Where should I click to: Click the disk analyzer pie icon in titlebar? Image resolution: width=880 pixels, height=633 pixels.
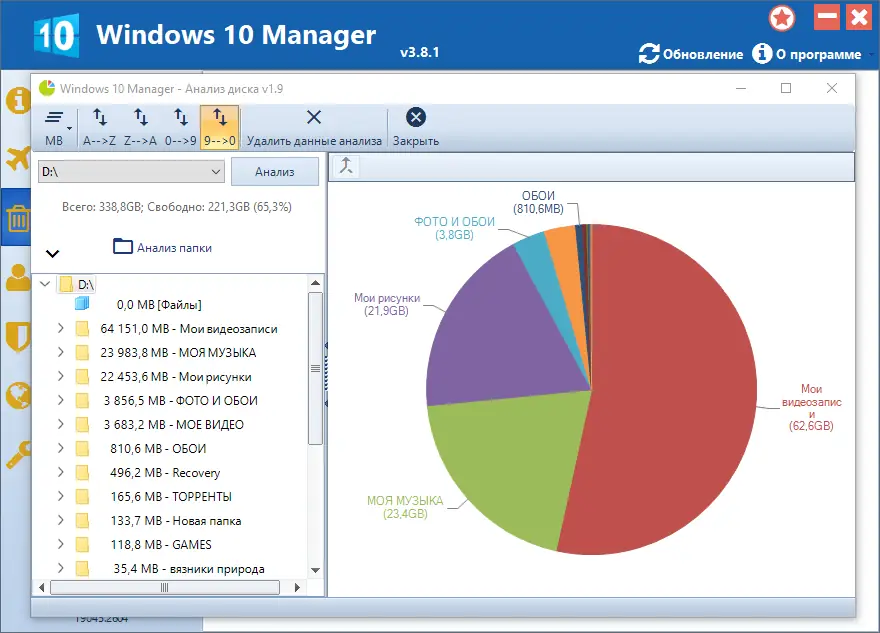47,88
